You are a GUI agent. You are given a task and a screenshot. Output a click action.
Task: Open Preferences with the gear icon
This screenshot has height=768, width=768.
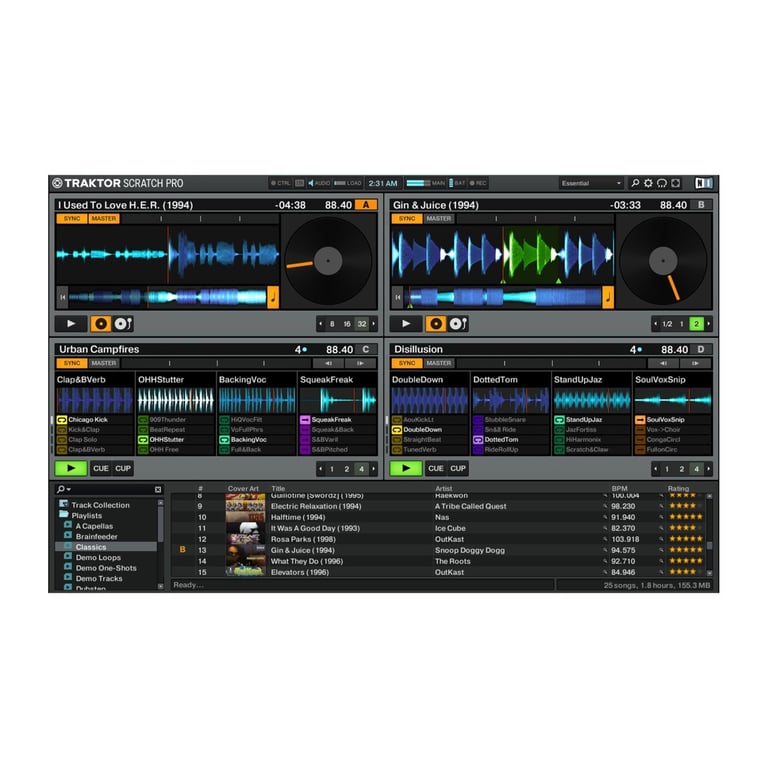click(648, 183)
